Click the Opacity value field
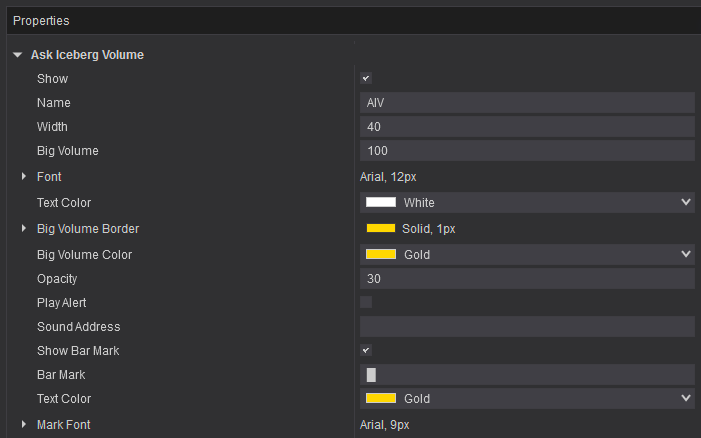The width and height of the screenshot is (701, 438). [526, 279]
